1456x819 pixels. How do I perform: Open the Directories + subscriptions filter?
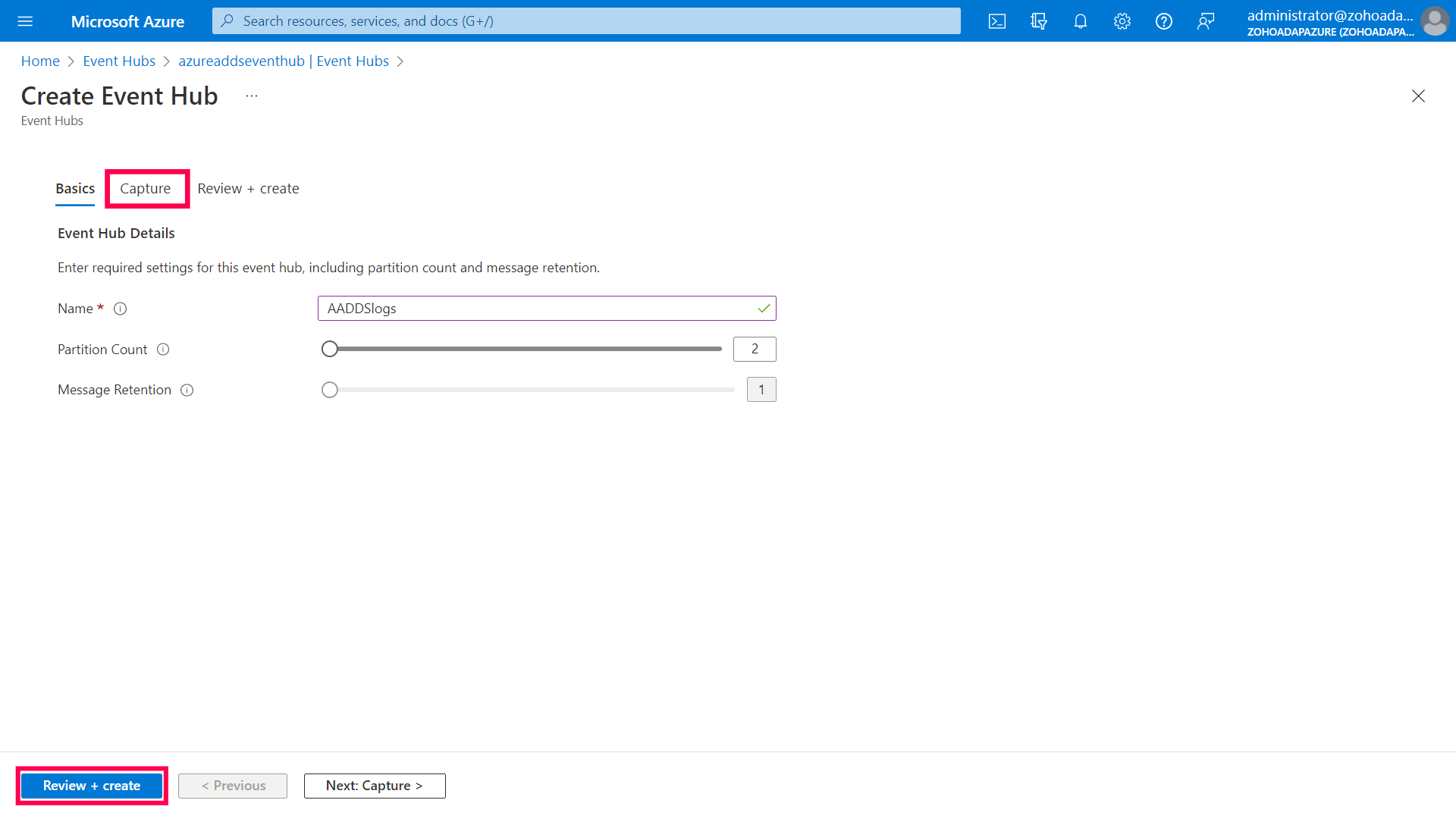(1039, 21)
